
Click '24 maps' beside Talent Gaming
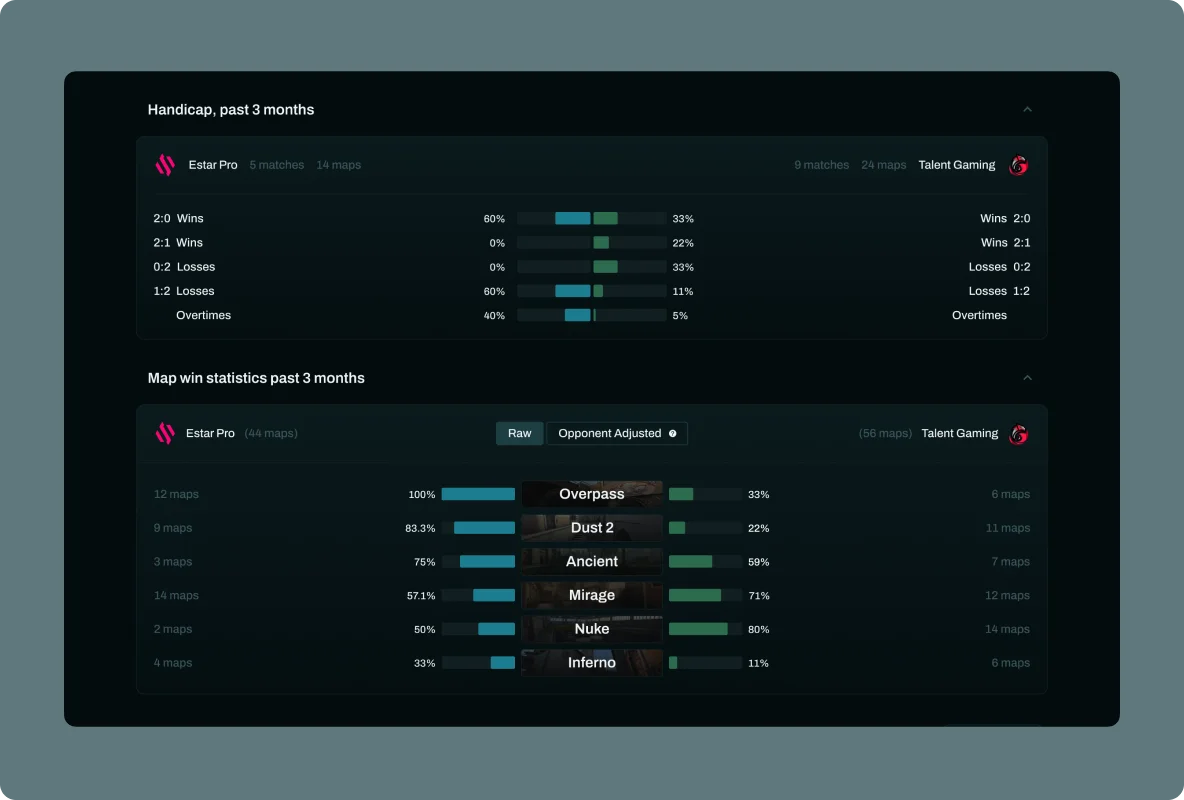pos(883,165)
